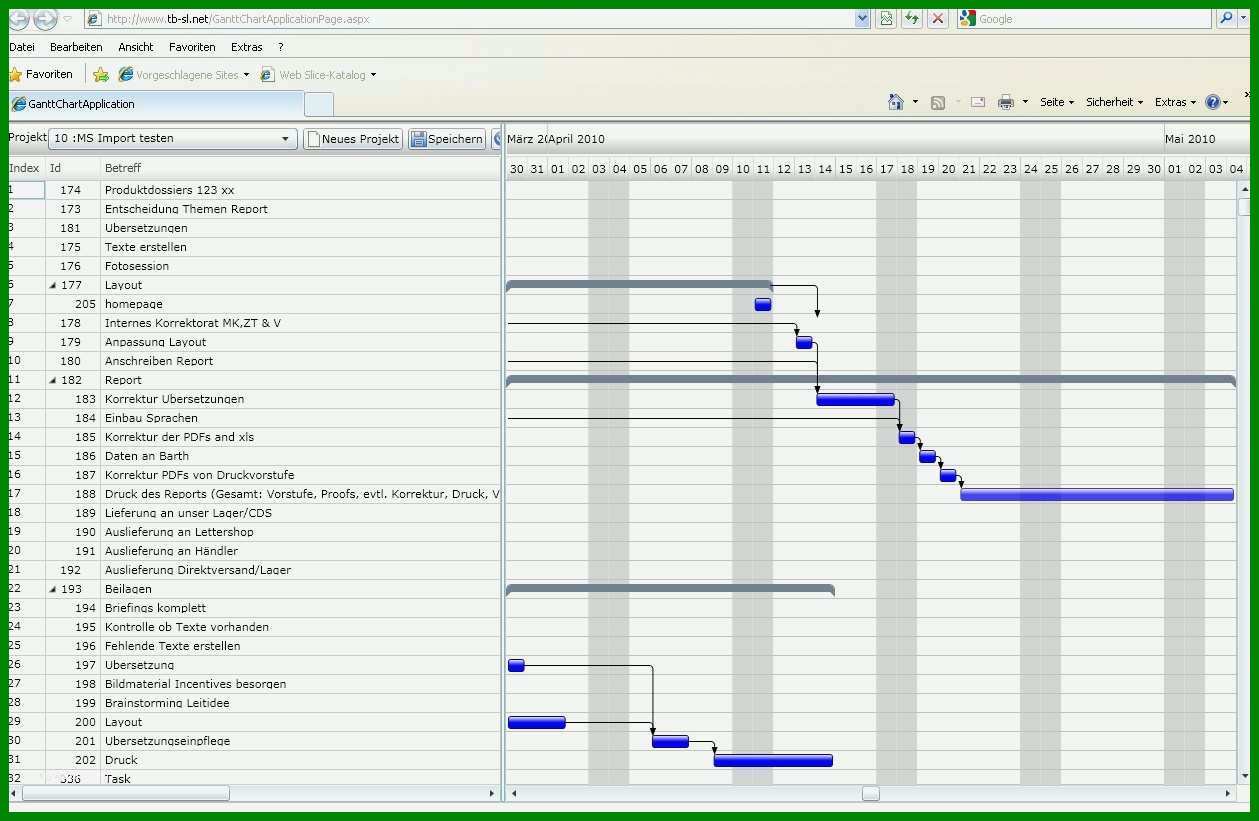Click the RSS feeds icon

pyautogui.click(x=938, y=102)
